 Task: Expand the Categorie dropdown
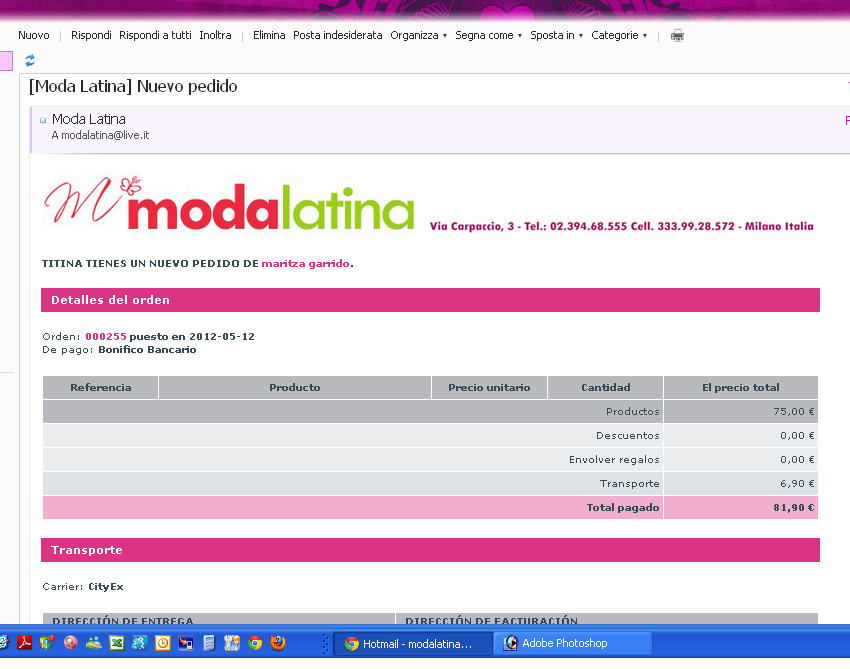619,35
